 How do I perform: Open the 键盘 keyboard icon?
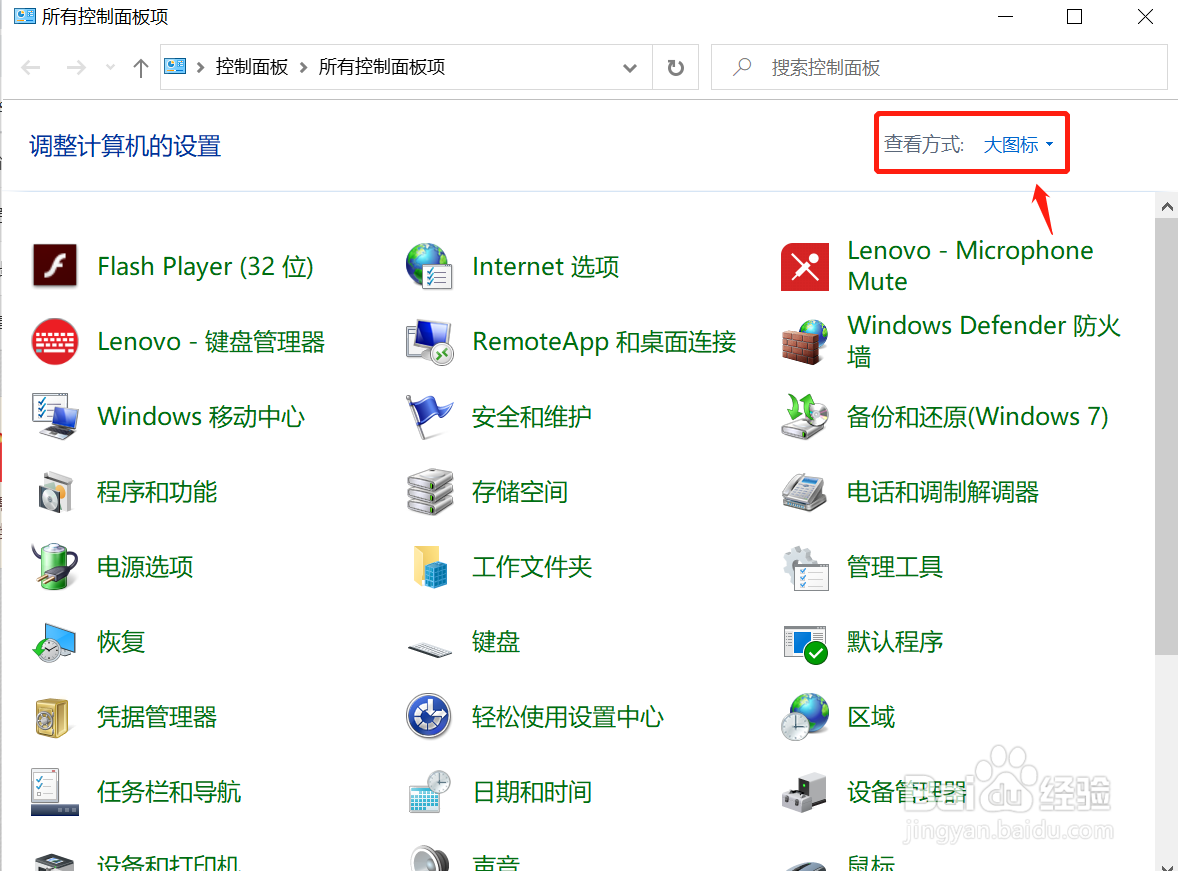(429, 648)
